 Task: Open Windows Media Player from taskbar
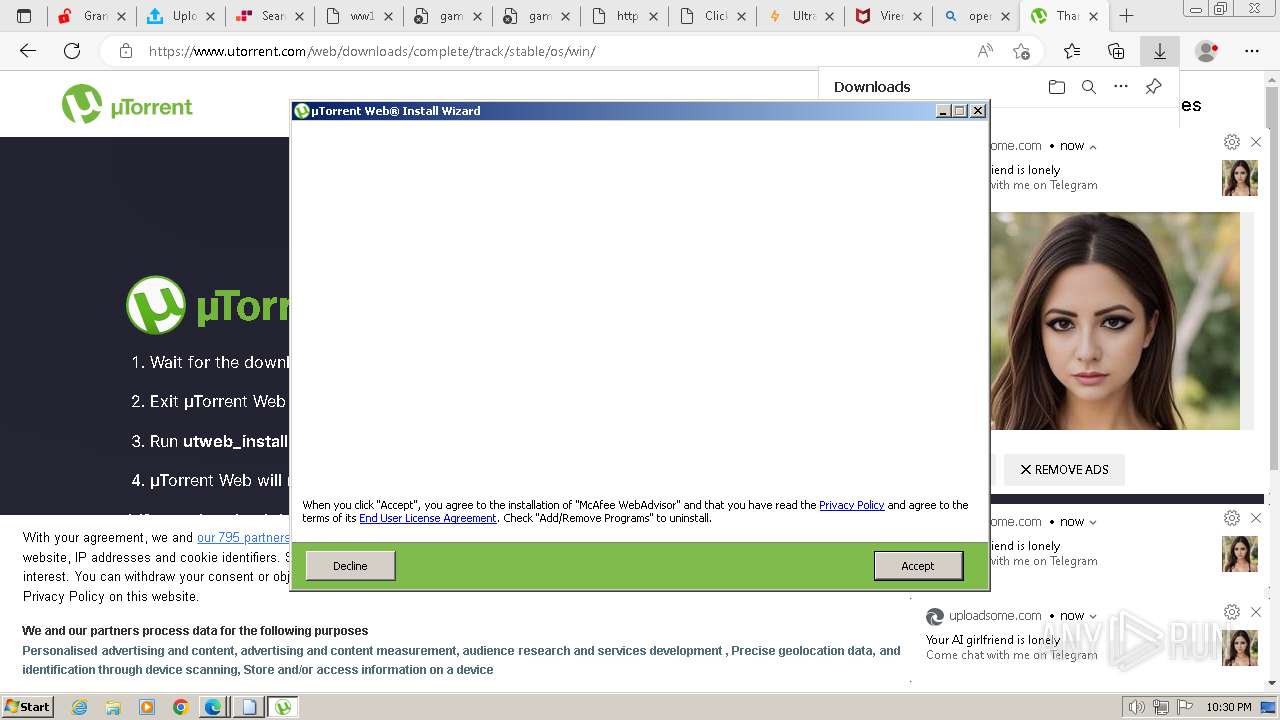point(147,707)
